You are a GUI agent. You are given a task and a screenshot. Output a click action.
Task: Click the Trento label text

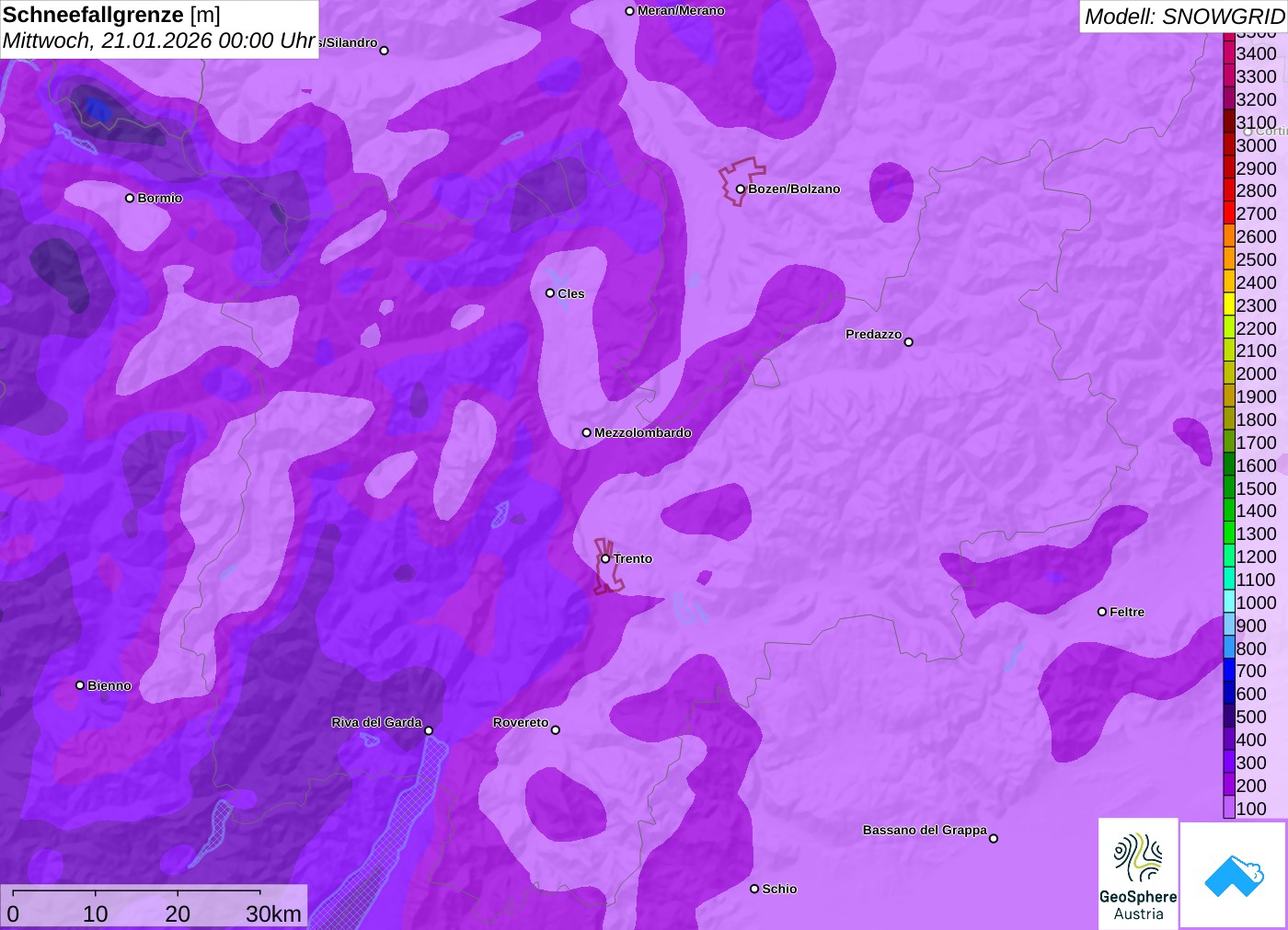click(x=633, y=558)
